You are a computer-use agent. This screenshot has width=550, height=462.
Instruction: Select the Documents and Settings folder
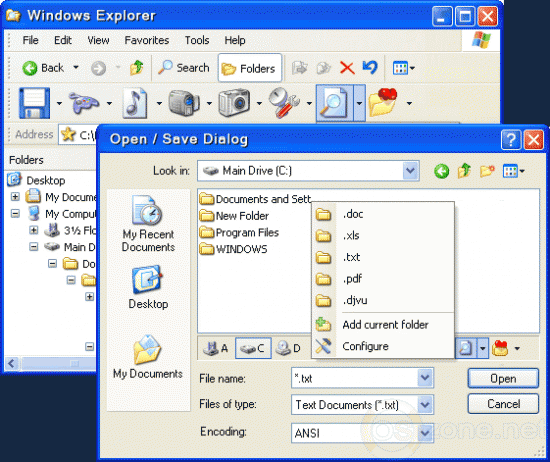tap(255, 199)
